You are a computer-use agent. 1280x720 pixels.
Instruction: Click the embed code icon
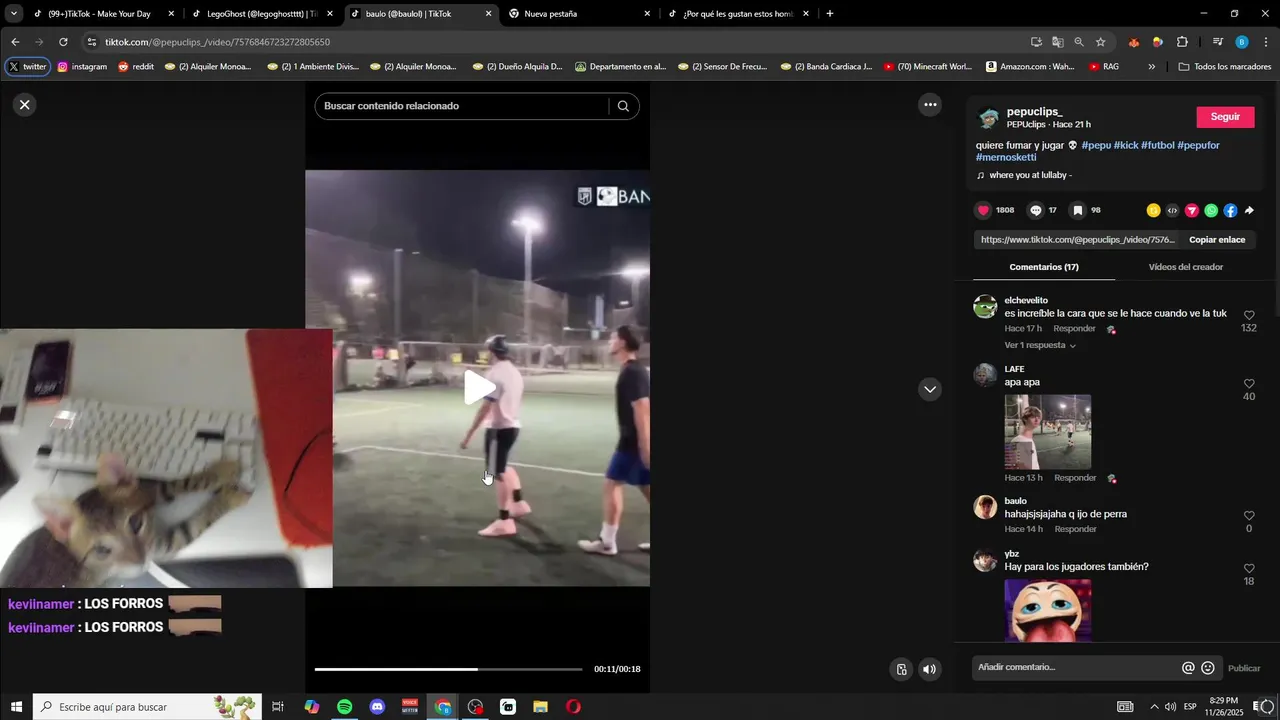[x=1172, y=210]
